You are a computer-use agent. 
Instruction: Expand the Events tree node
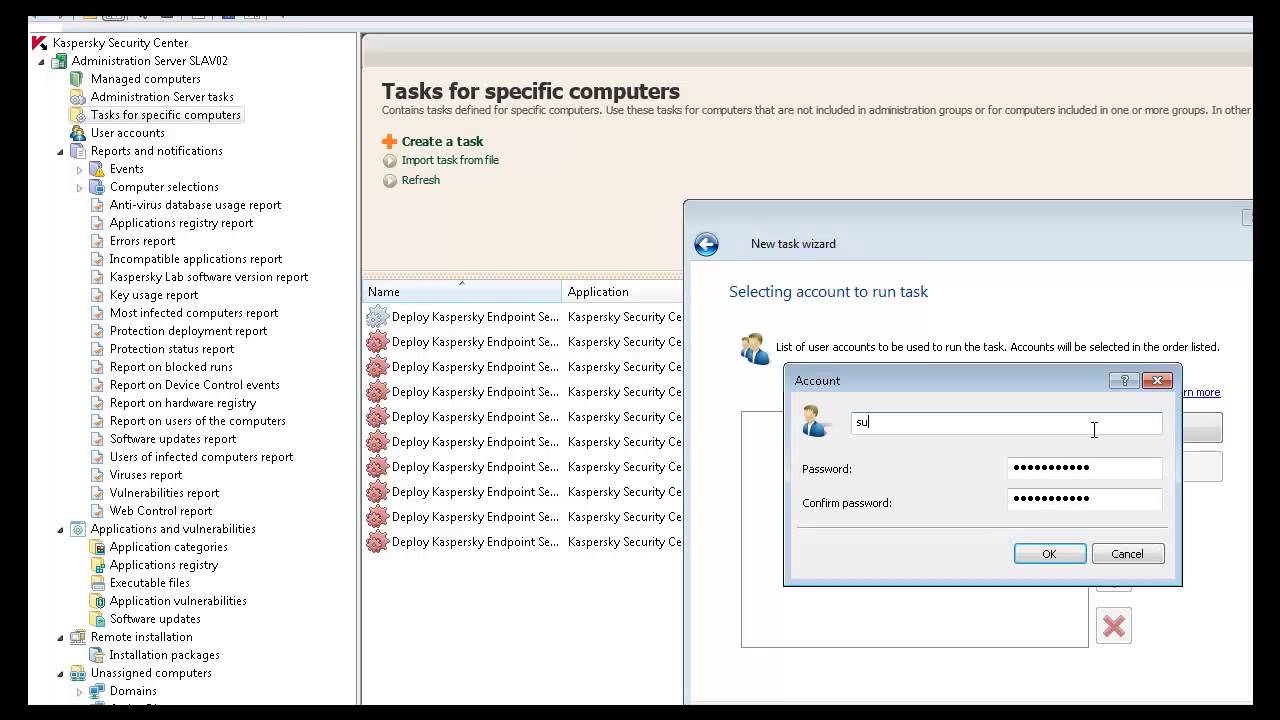(x=80, y=170)
